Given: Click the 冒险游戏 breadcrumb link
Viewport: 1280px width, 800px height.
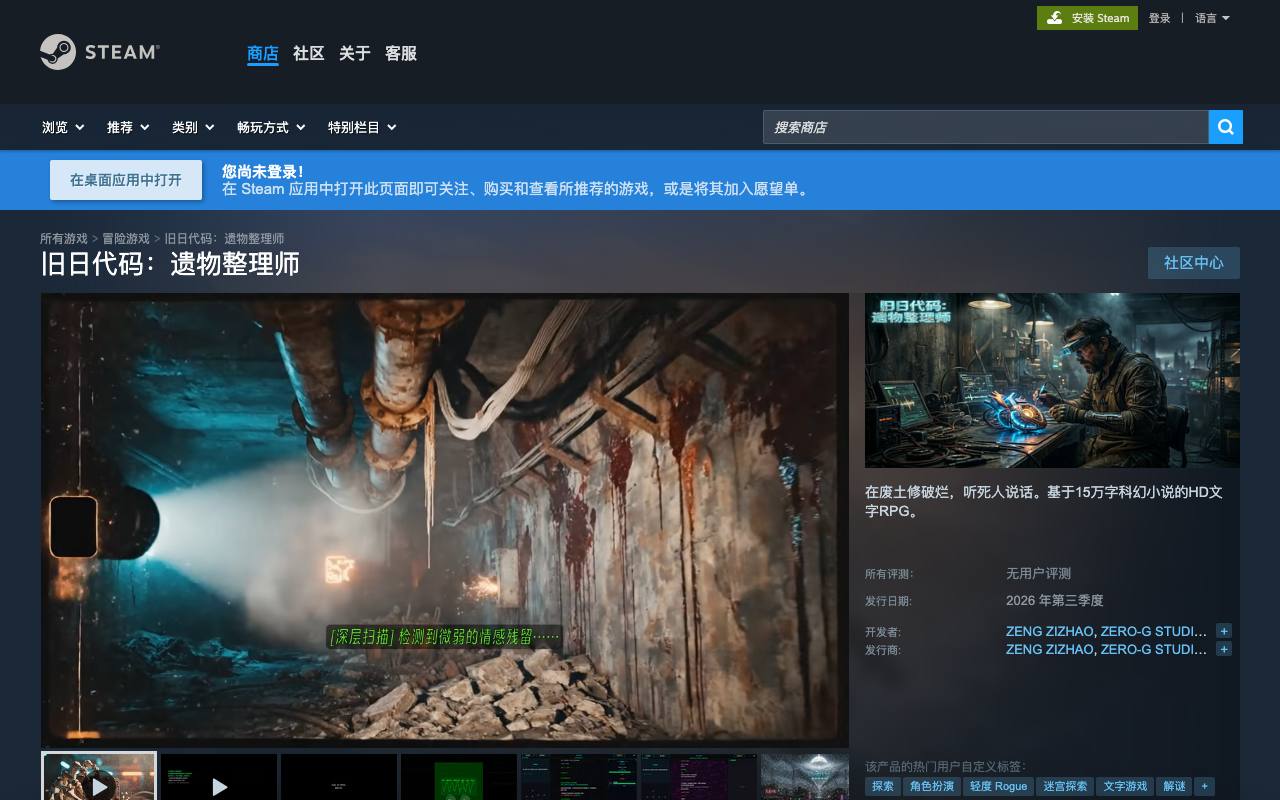Looking at the screenshot, I should point(126,238).
